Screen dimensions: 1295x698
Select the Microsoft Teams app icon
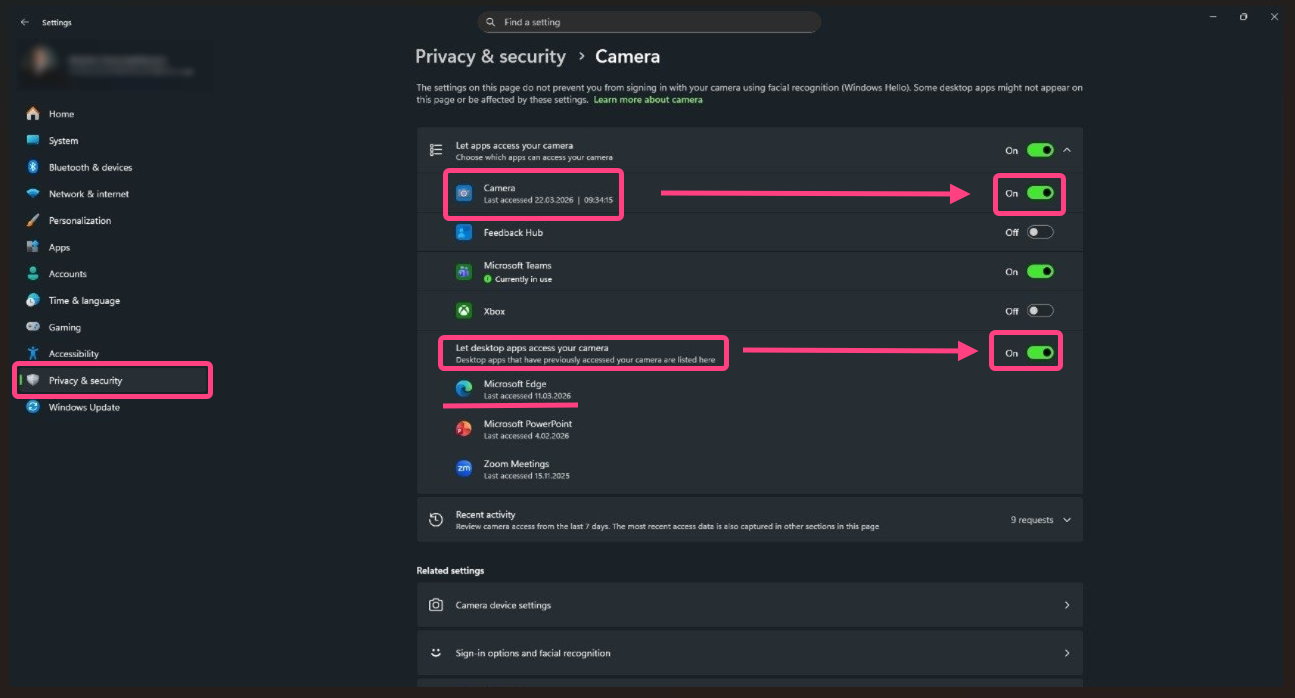tap(463, 270)
